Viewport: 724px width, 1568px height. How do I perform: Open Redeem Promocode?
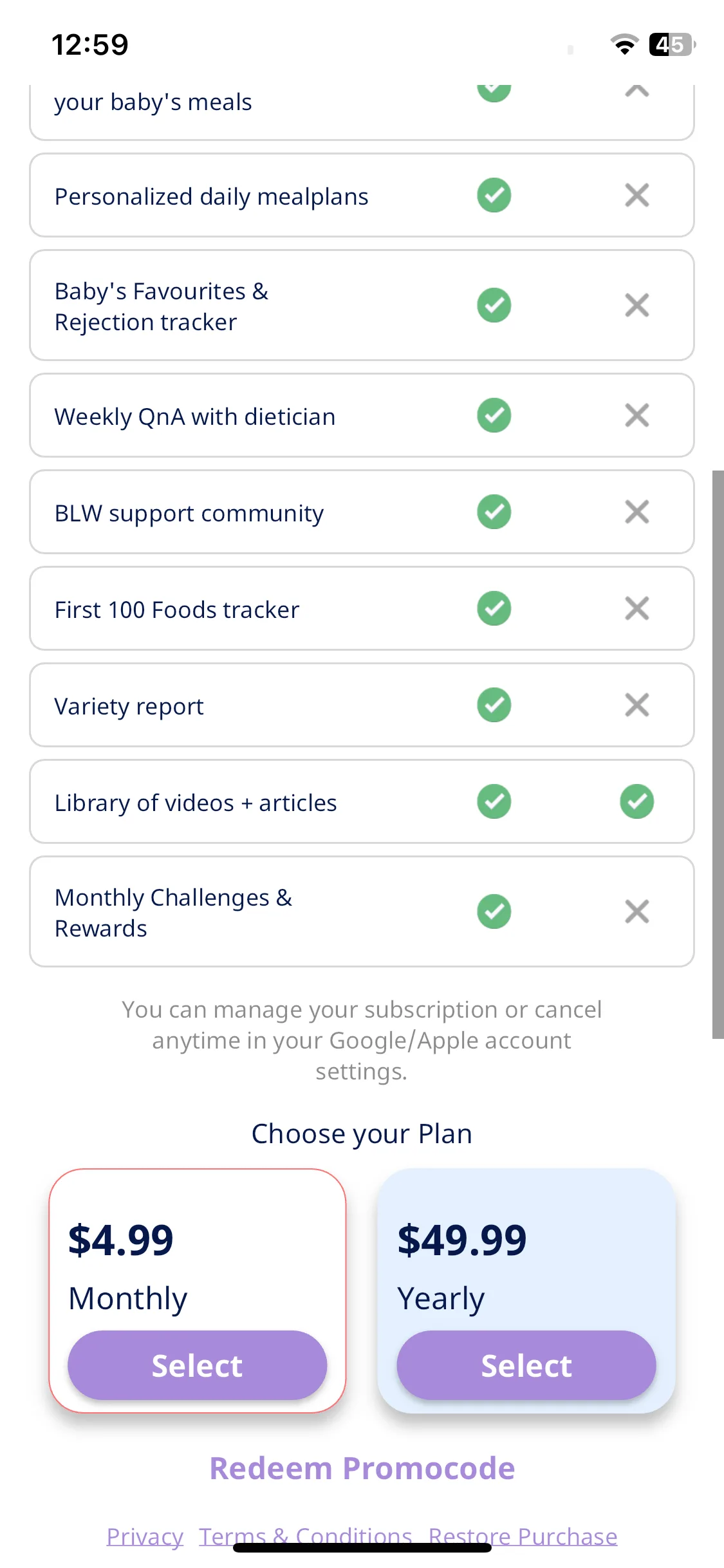pyautogui.click(x=362, y=1468)
